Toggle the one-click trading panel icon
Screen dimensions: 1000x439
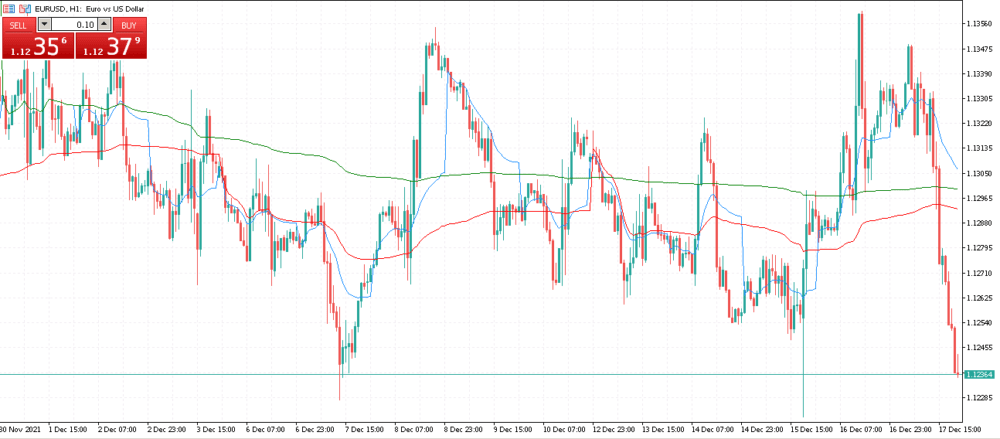click(x=8, y=8)
